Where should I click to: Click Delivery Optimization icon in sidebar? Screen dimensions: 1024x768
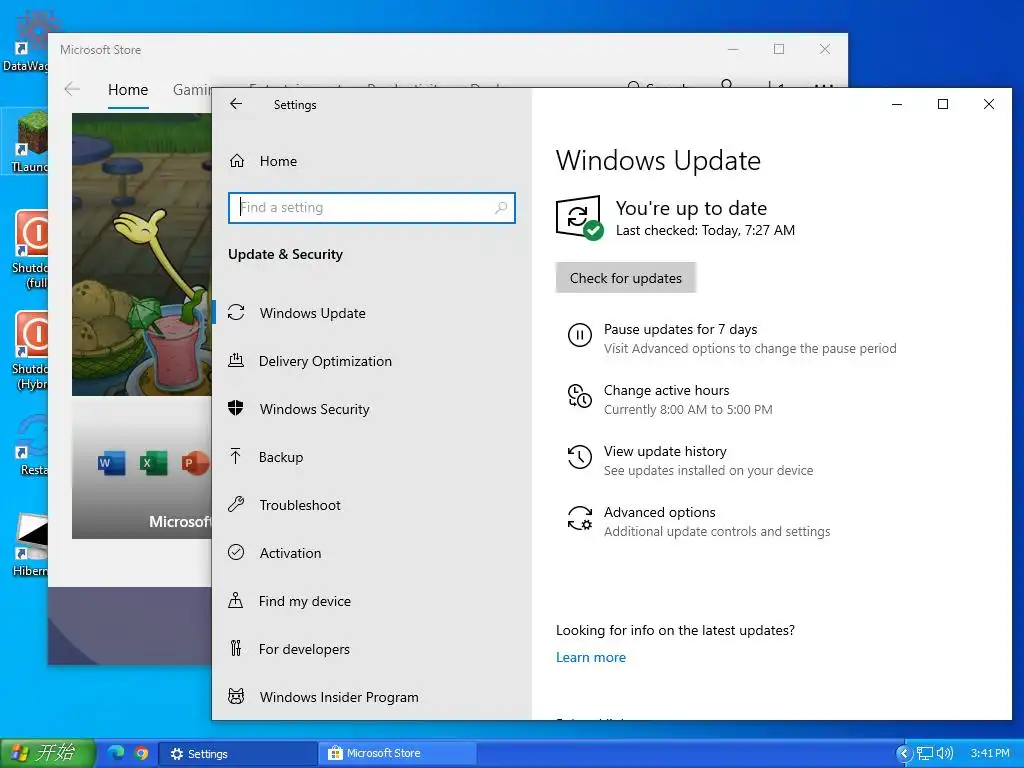(x=236, y=360)
